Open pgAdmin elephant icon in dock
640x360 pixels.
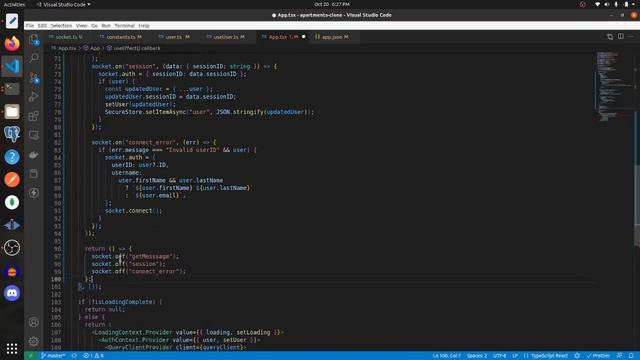(x=12, y=134)
